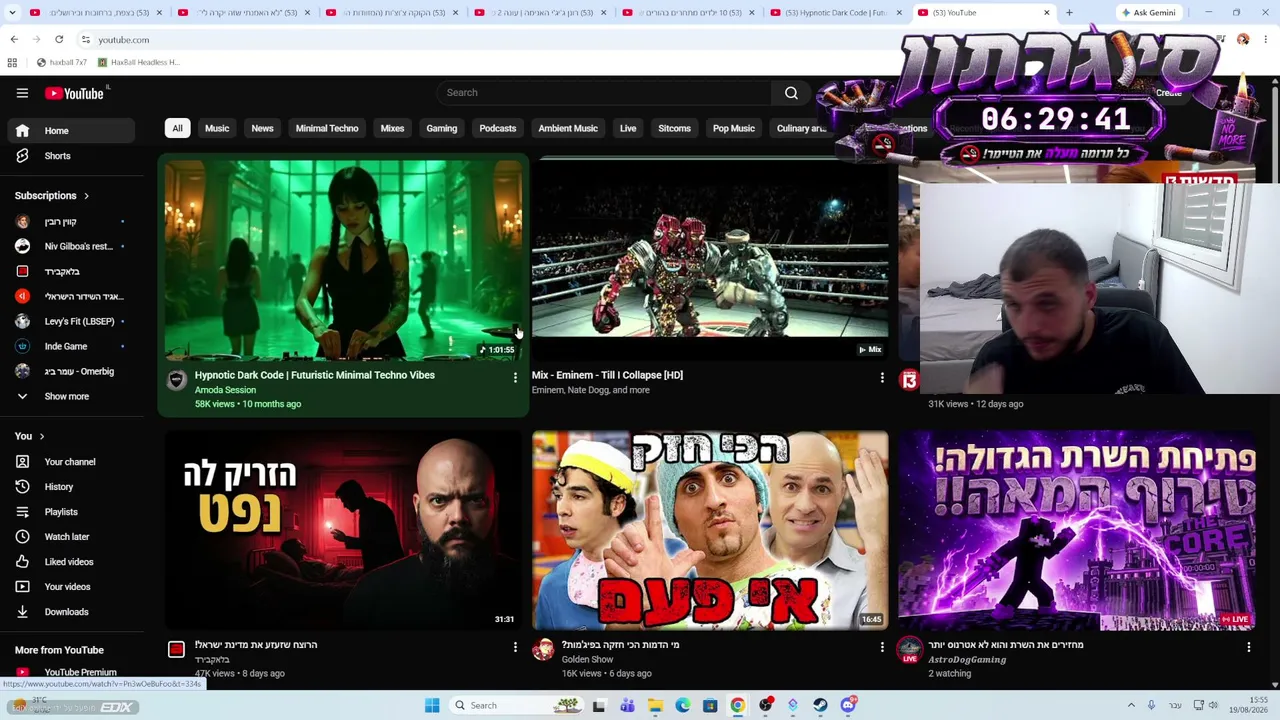
Task: Open Amoda Session channel link
Action: [x=225, y=390]
